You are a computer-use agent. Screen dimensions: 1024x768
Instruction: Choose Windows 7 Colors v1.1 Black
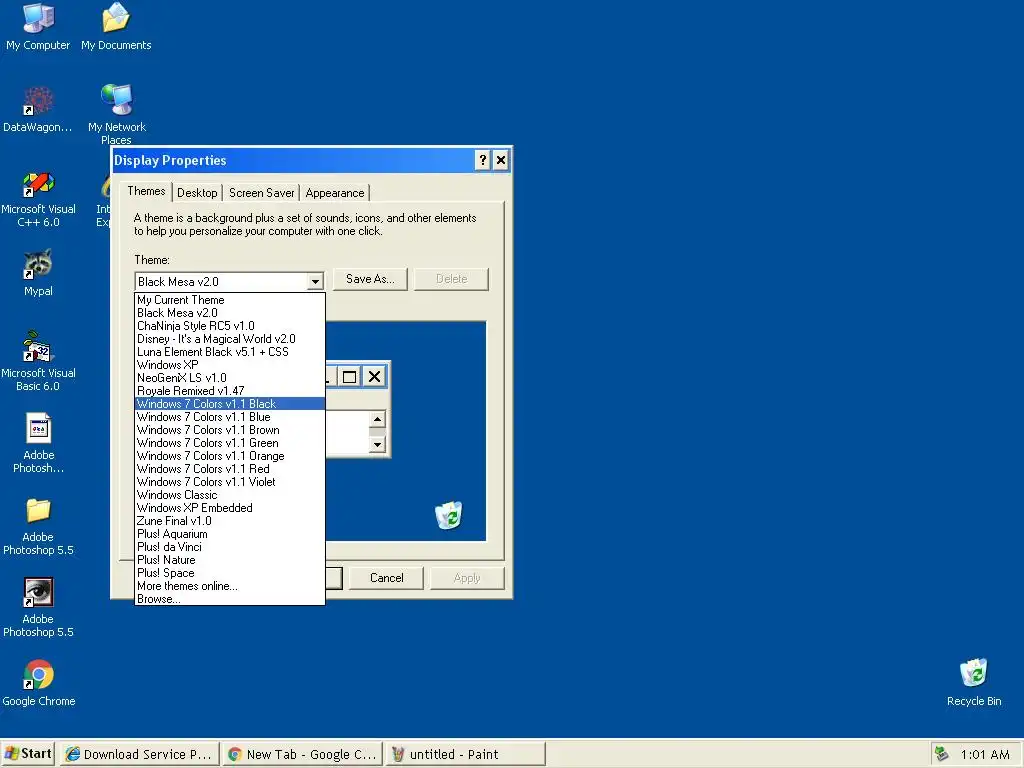(230, 404)
